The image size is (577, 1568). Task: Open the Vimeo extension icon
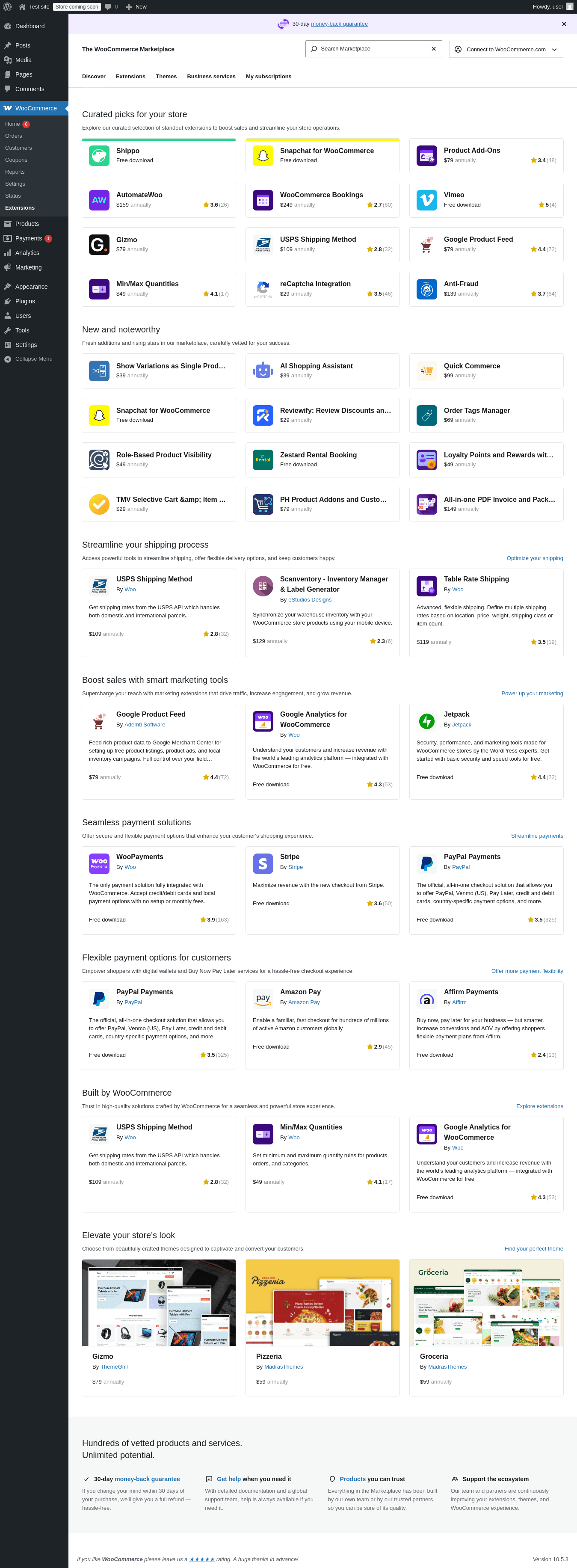pyautogui.click(x=427, y=200)
